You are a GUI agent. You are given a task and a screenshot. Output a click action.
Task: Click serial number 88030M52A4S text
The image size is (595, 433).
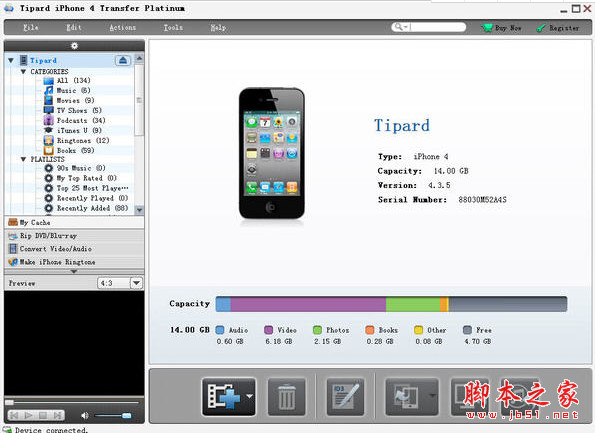point(482,200)
